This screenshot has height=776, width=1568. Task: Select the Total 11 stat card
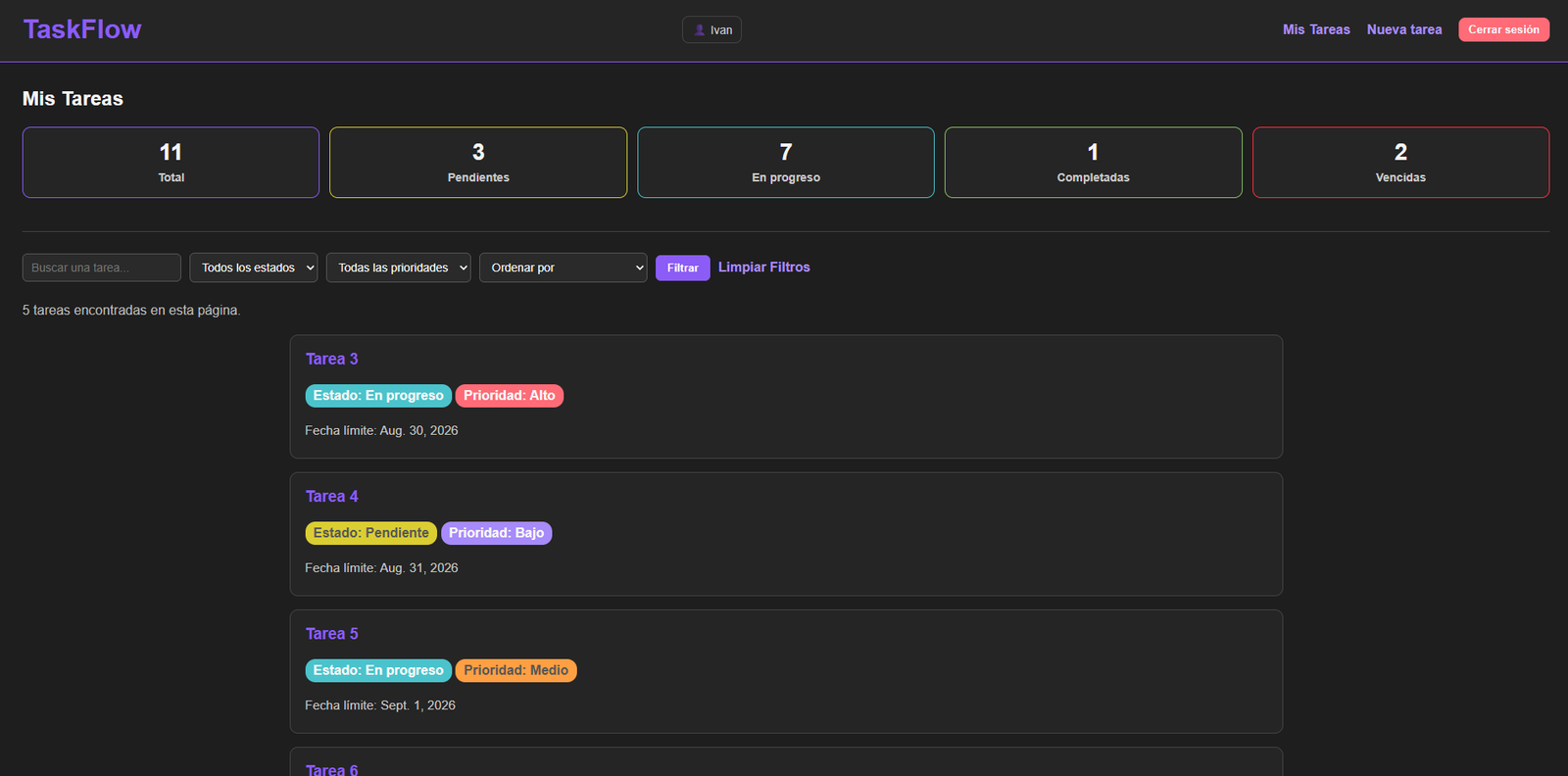point(171,163)
